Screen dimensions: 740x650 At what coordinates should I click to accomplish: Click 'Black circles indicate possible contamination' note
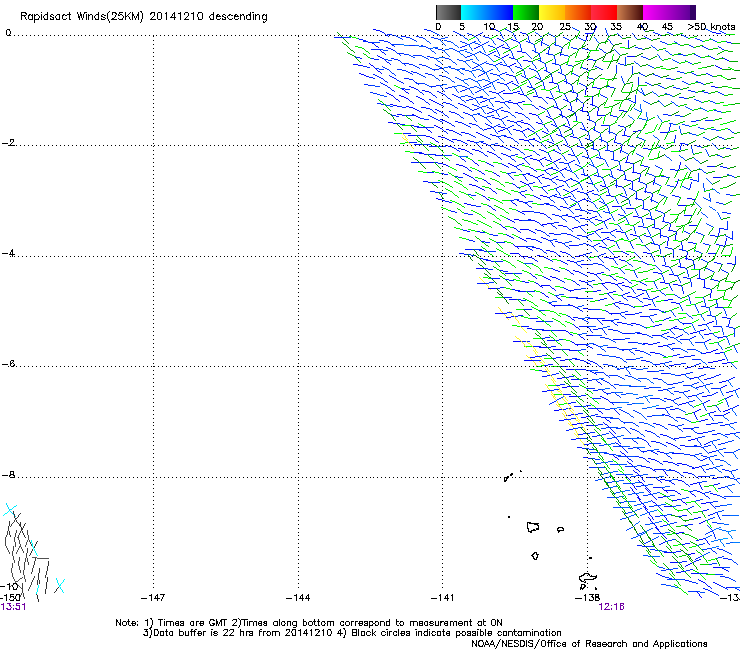(x=456, y=633)
